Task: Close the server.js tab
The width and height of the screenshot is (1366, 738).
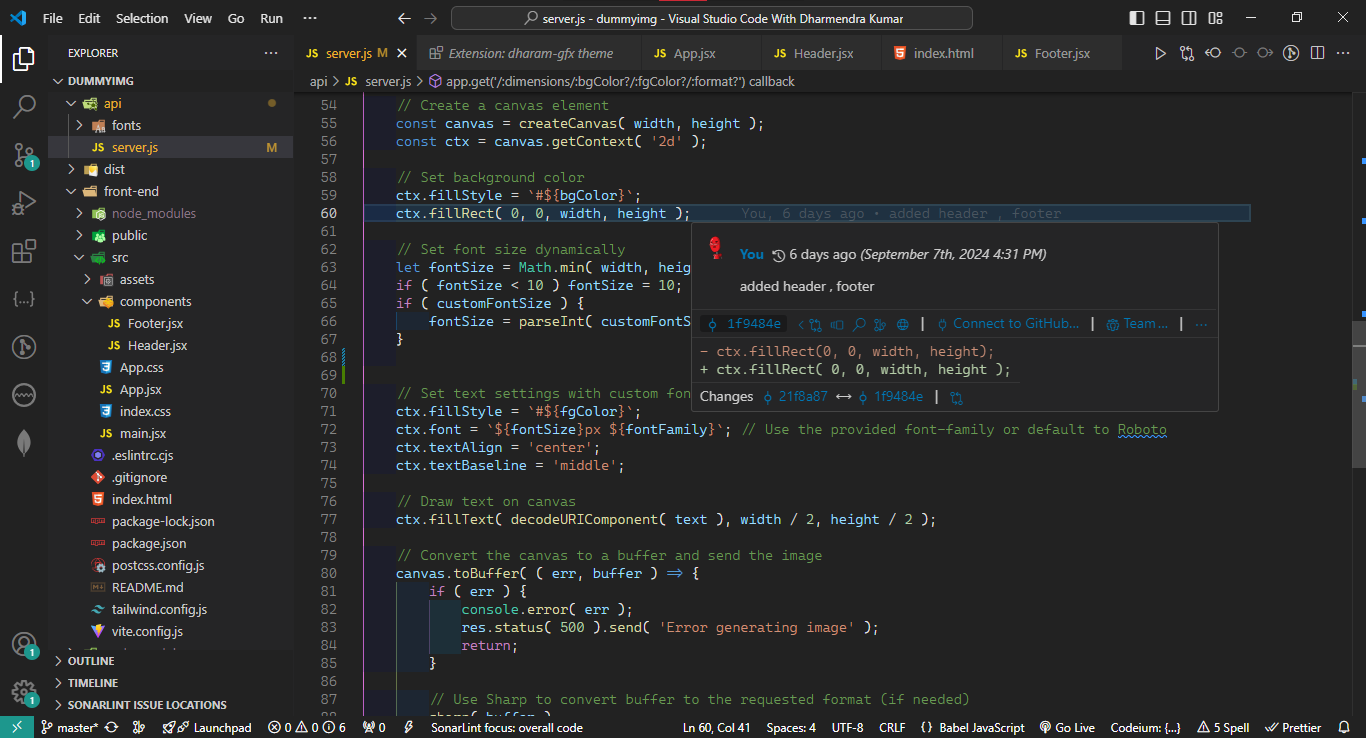Action: click(402, 53)
